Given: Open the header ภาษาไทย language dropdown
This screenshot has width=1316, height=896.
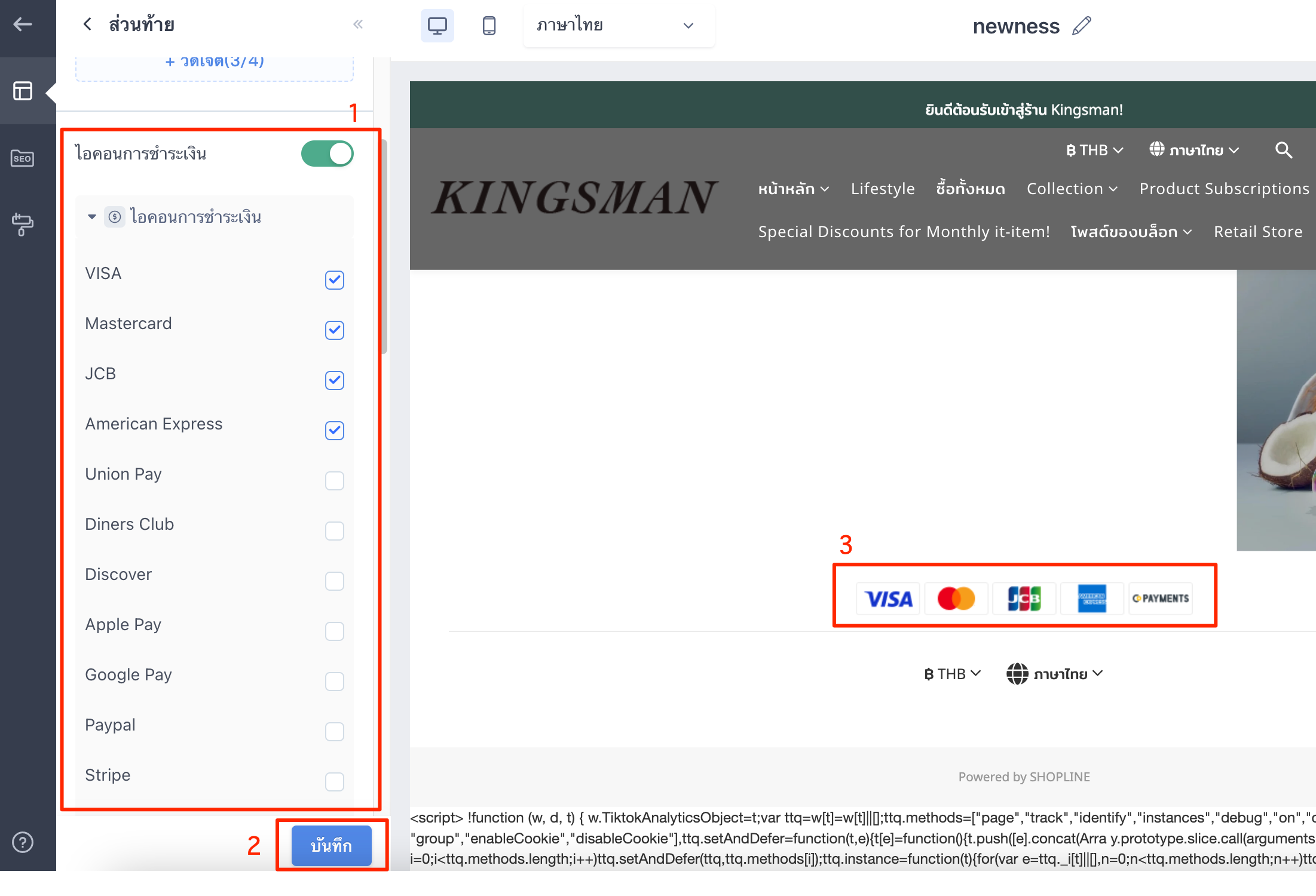Looking at the screenshot, I should pyautogui.click(x=1194, y=150).
